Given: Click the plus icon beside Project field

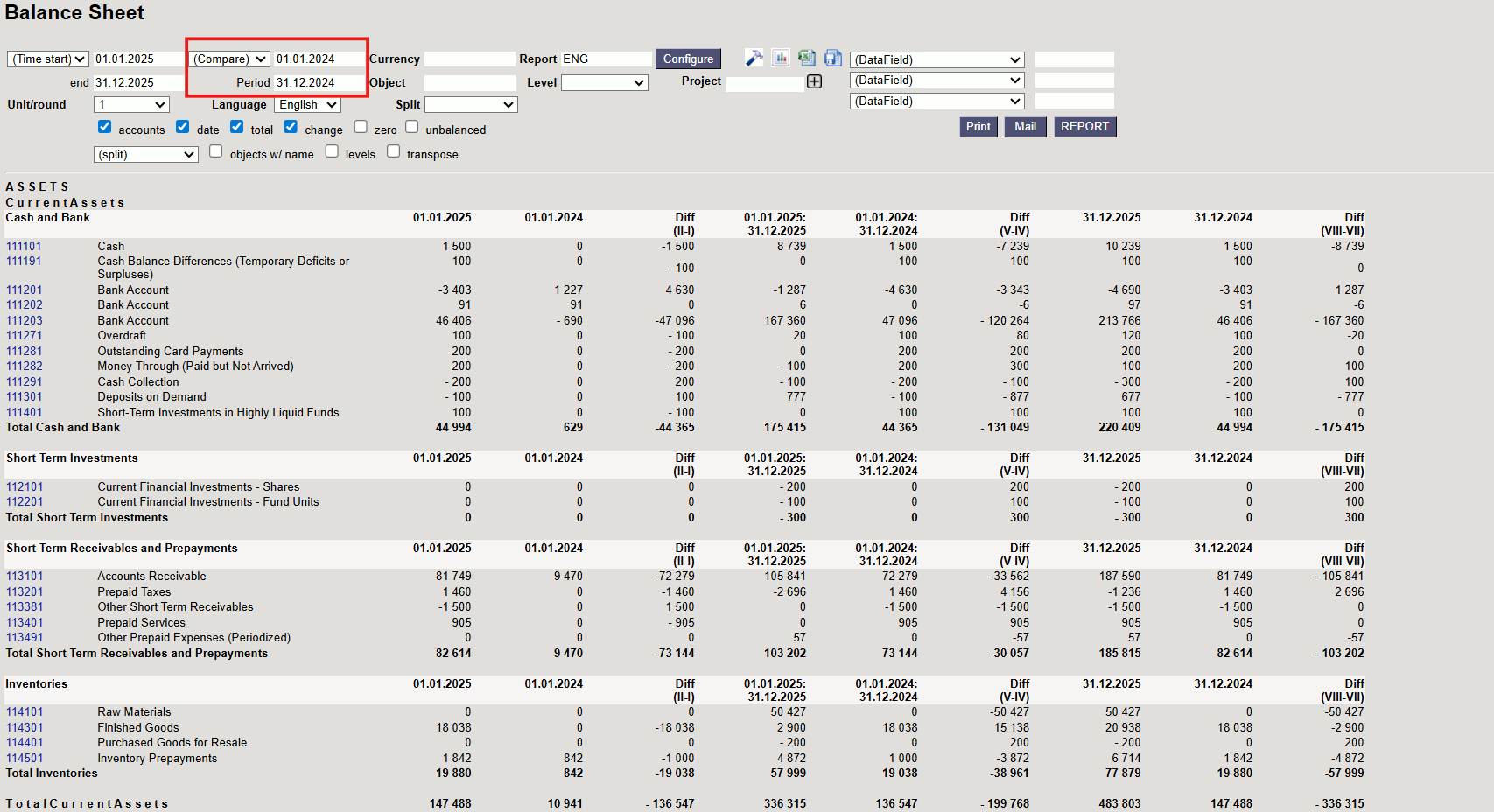Looking at the screenshot, I should (x=815, y=81).
